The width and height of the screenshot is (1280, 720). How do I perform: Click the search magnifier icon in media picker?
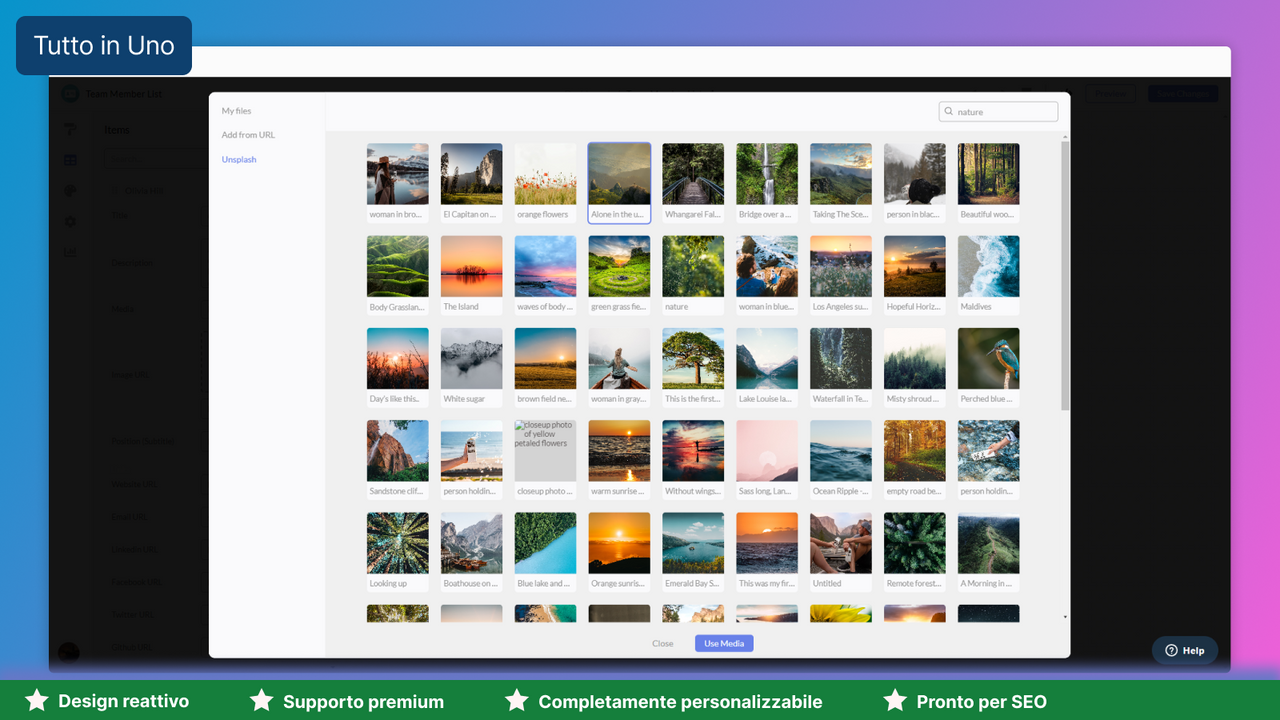coord(948,112)
